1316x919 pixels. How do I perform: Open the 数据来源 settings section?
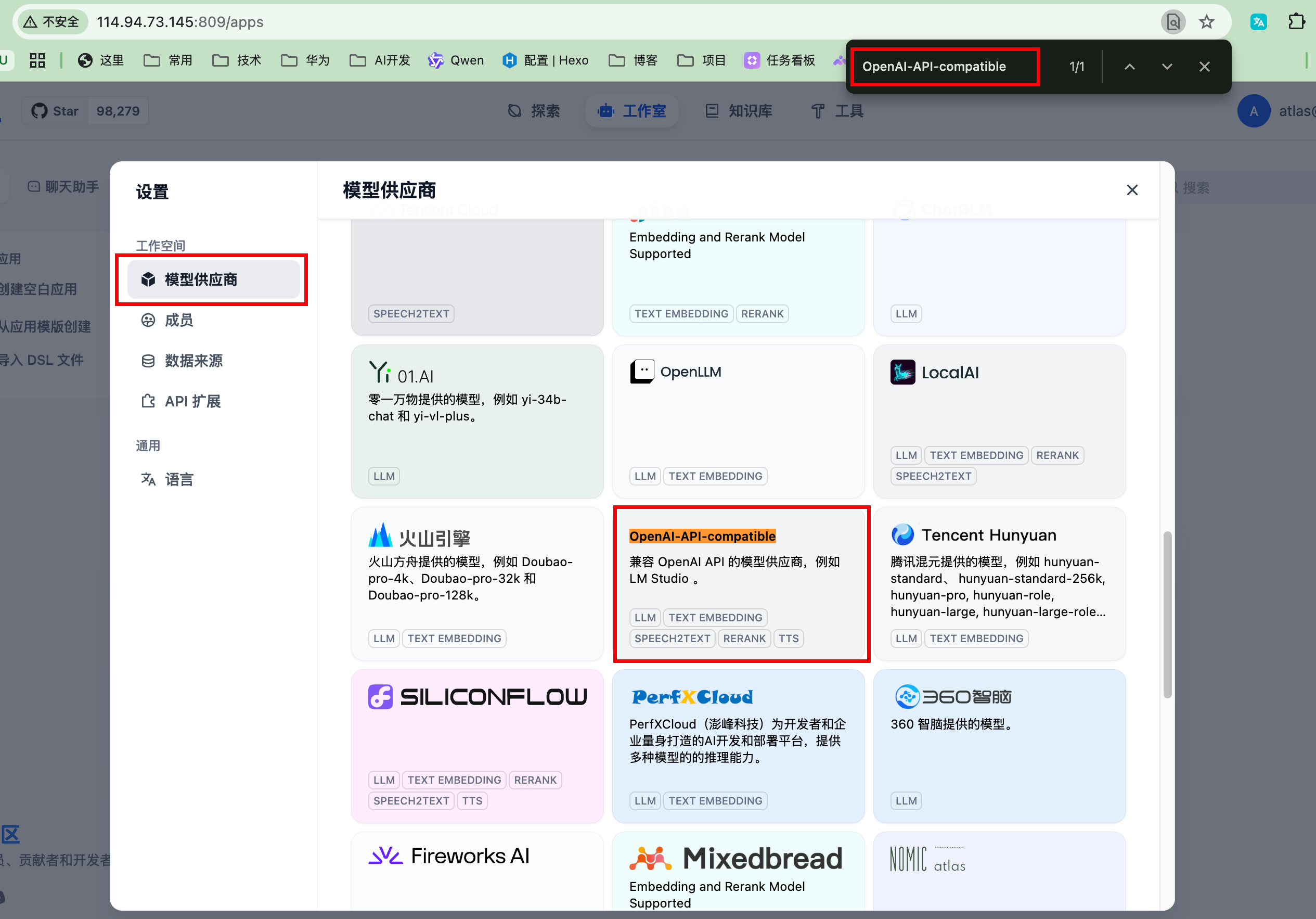tap(193, 361)
